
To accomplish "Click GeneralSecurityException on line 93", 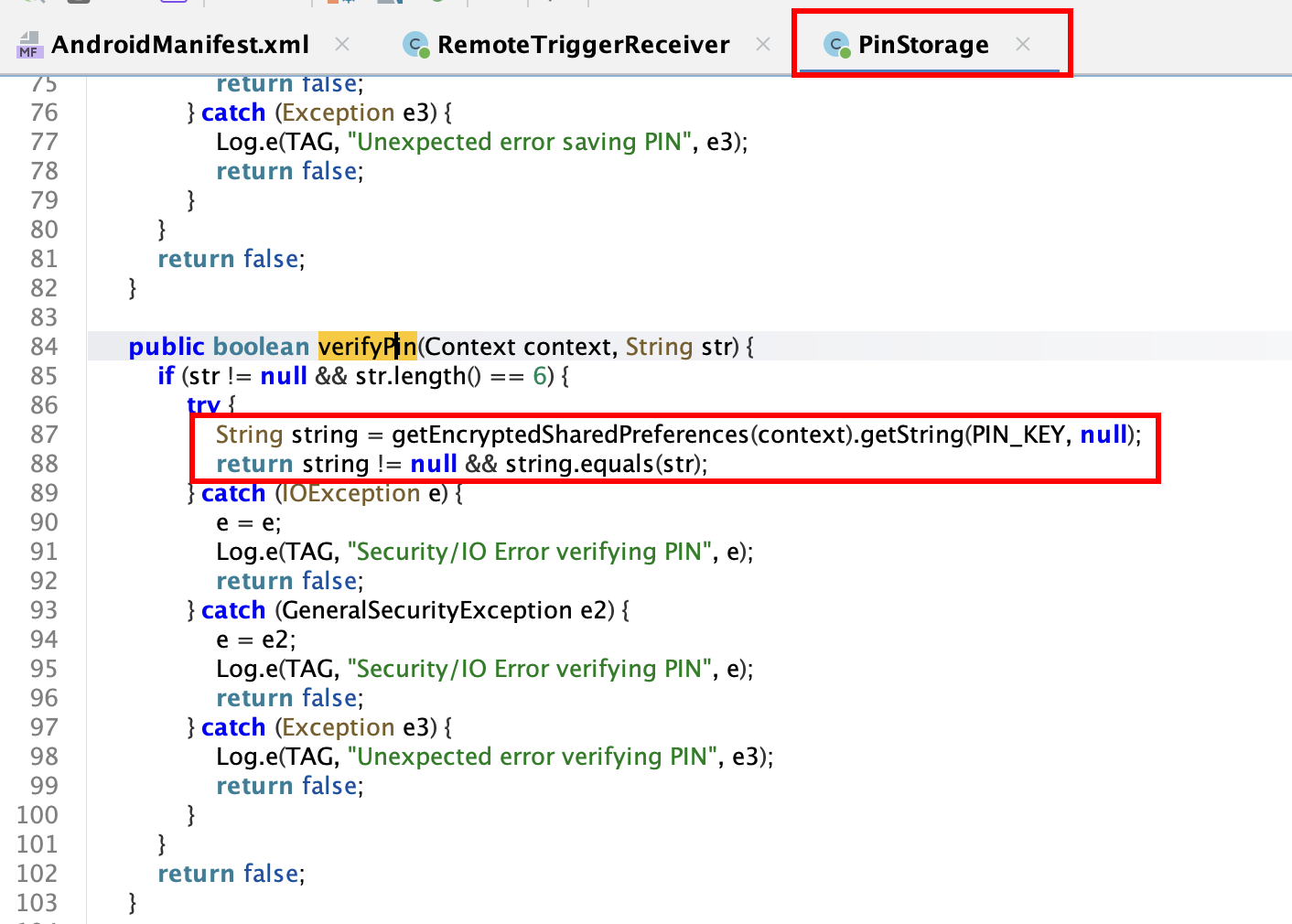I will 427,610.
